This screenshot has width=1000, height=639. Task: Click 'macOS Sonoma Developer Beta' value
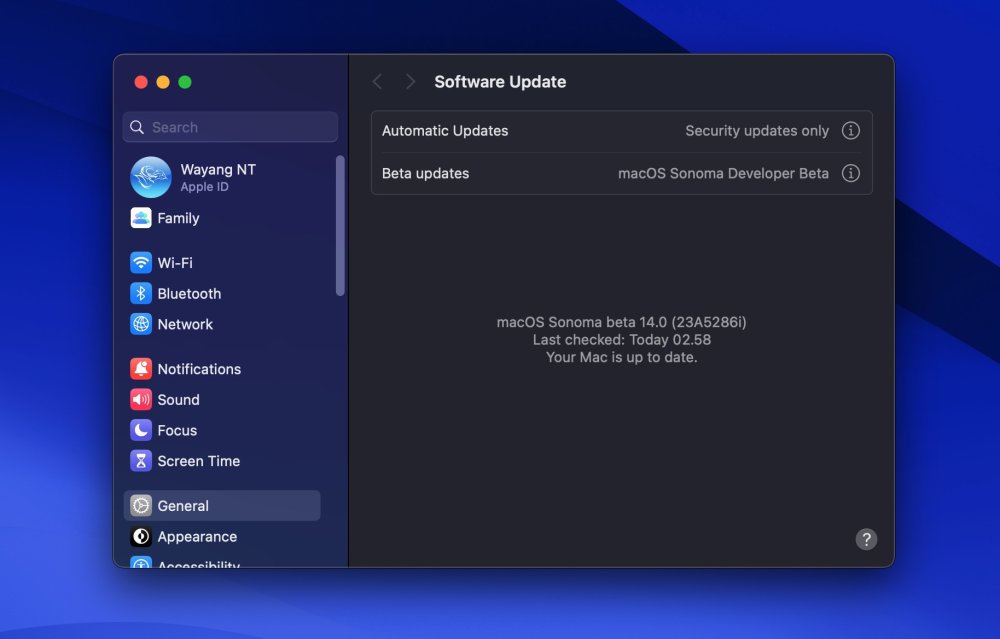[x=723, y=173]
